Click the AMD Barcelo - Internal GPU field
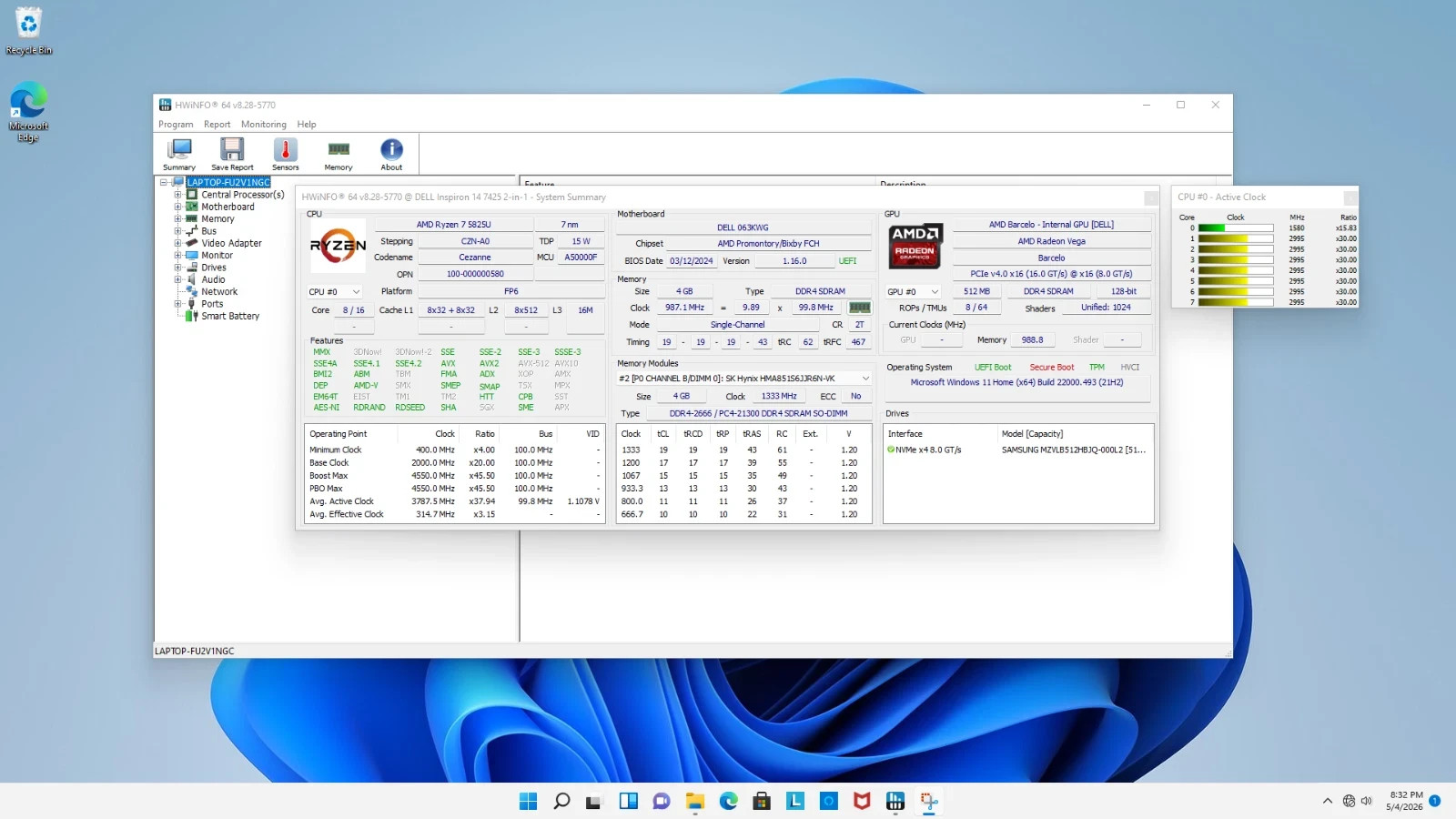 pos(1051,225)
